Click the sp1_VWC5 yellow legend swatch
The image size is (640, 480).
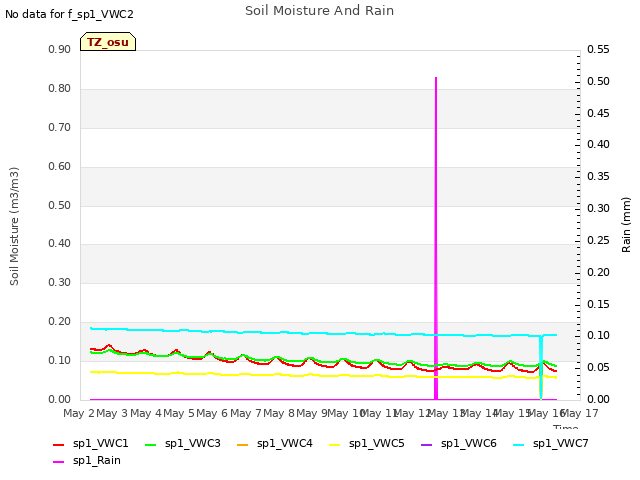(335, 445)
